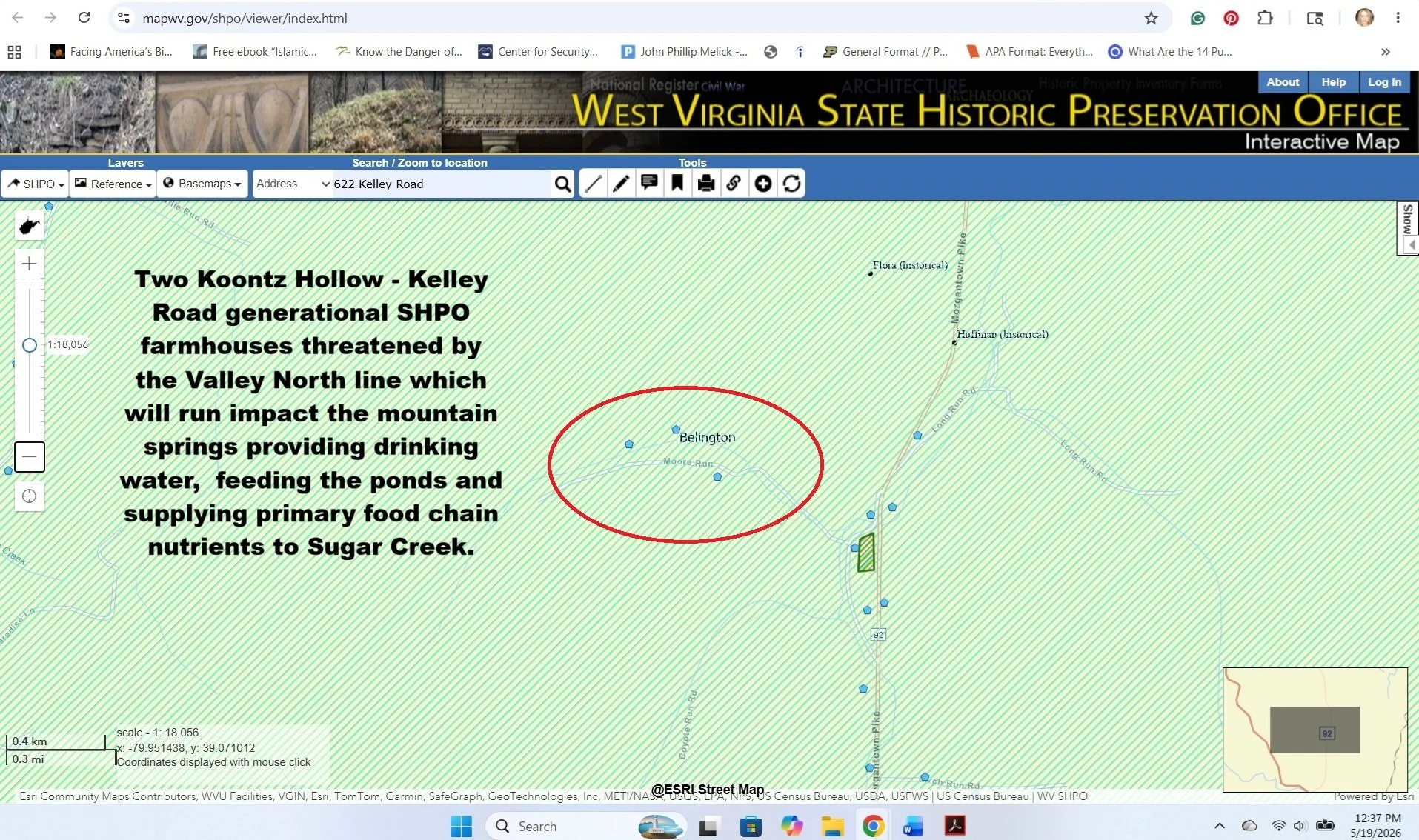This screenshot has width=1419, height=840.
Task: Click the Pinterest extension icon
Action: [x=1231, y=18]
